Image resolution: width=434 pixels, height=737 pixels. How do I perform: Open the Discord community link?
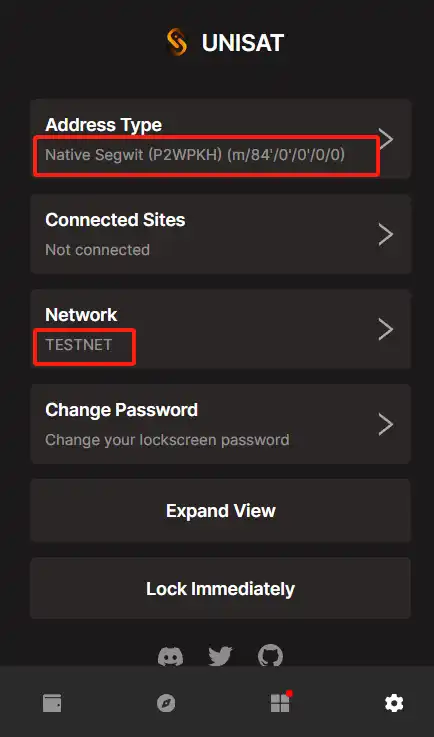click(x=170, y=656)
